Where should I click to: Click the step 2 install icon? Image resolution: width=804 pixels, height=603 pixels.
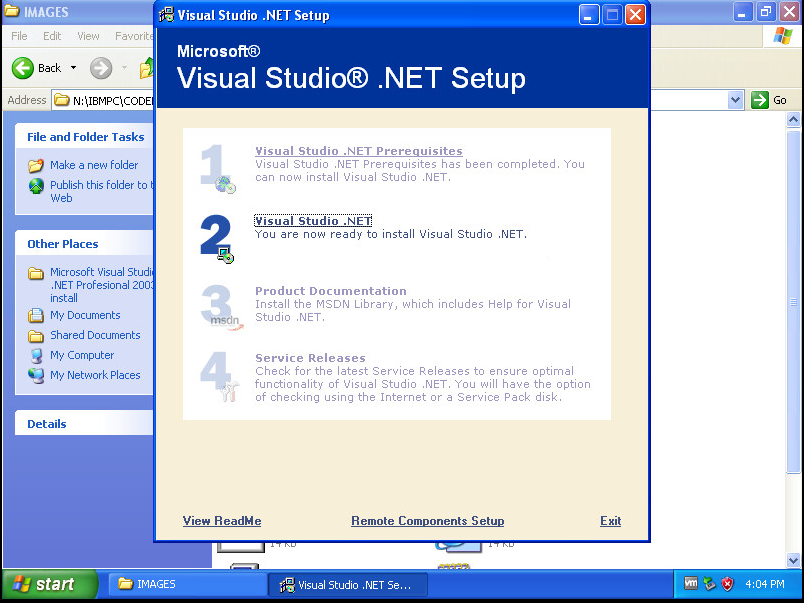216,239
